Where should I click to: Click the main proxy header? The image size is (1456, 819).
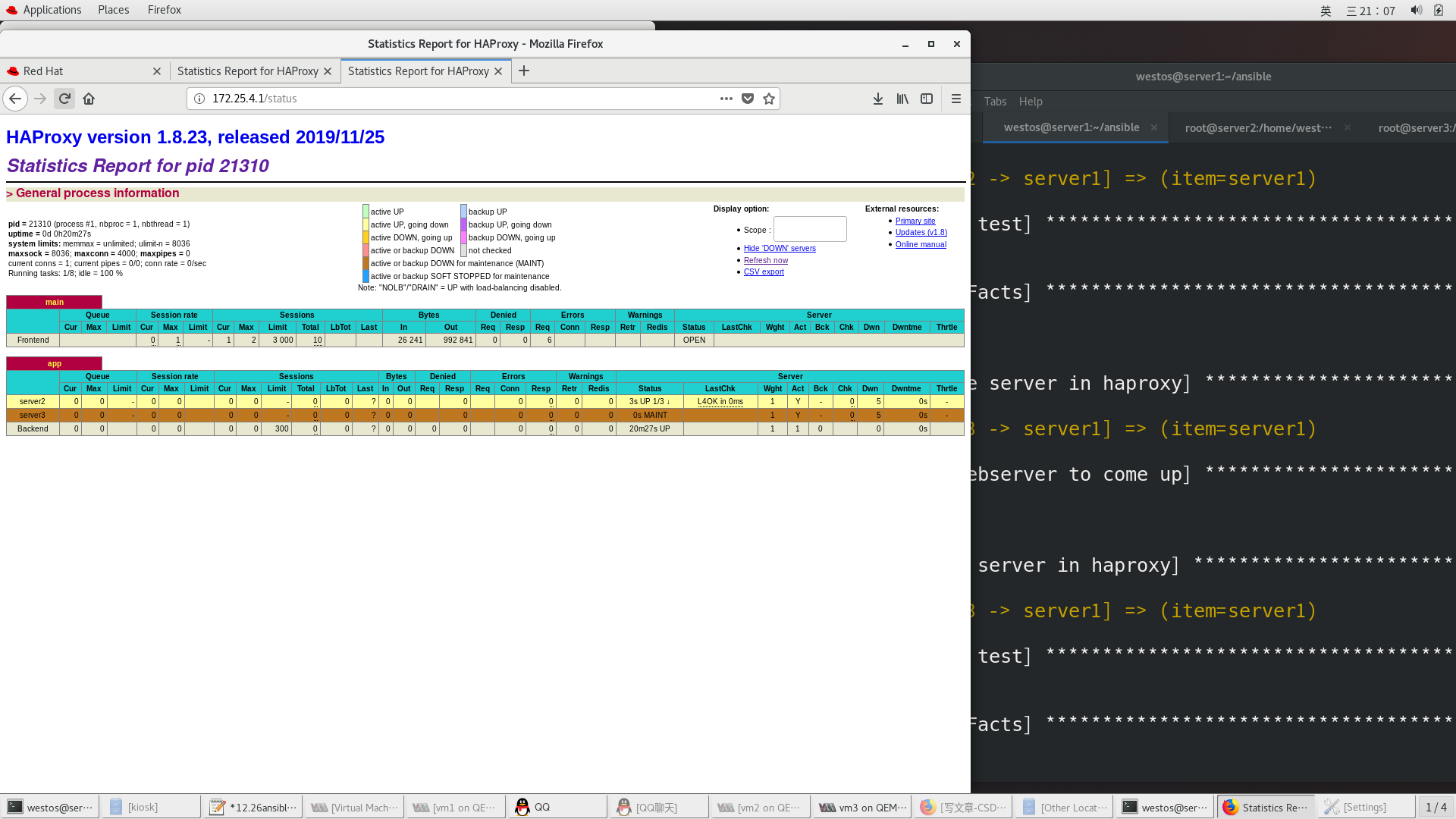click(54, 302)
